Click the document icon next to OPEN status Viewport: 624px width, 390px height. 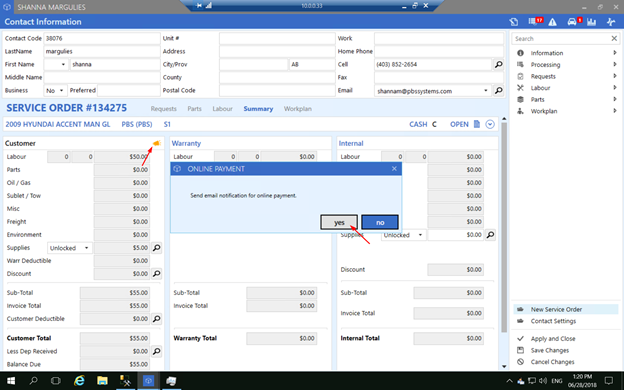pos(477,124)
